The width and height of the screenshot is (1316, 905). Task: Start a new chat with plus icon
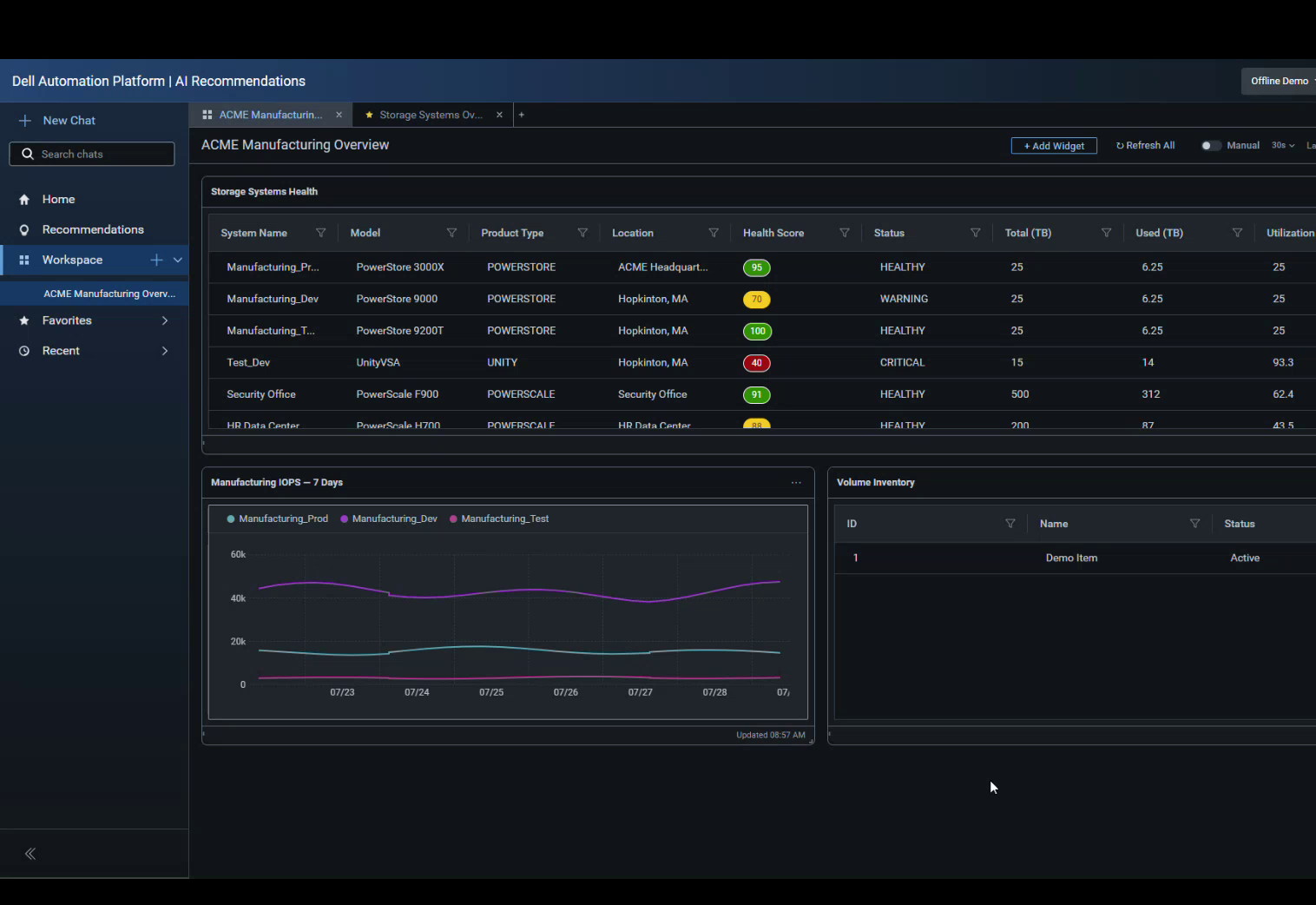coord(25,121)
